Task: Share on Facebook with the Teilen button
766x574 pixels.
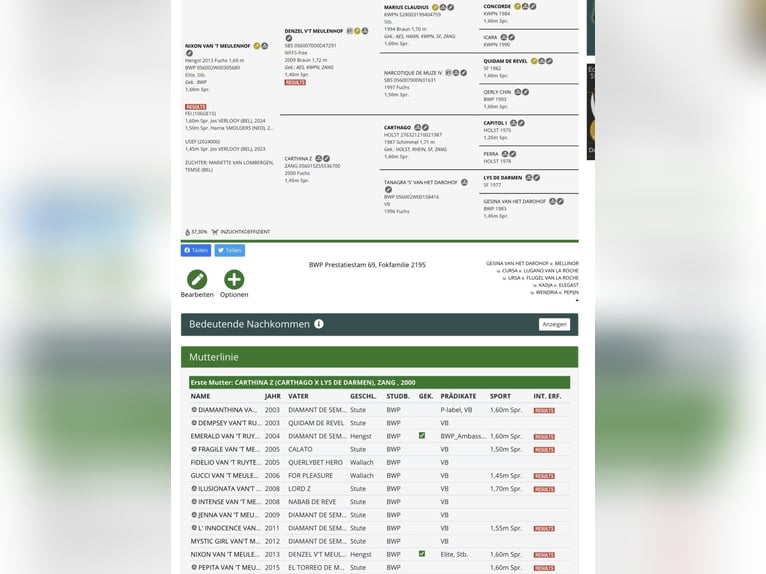Action: click(x=196, y=250)
